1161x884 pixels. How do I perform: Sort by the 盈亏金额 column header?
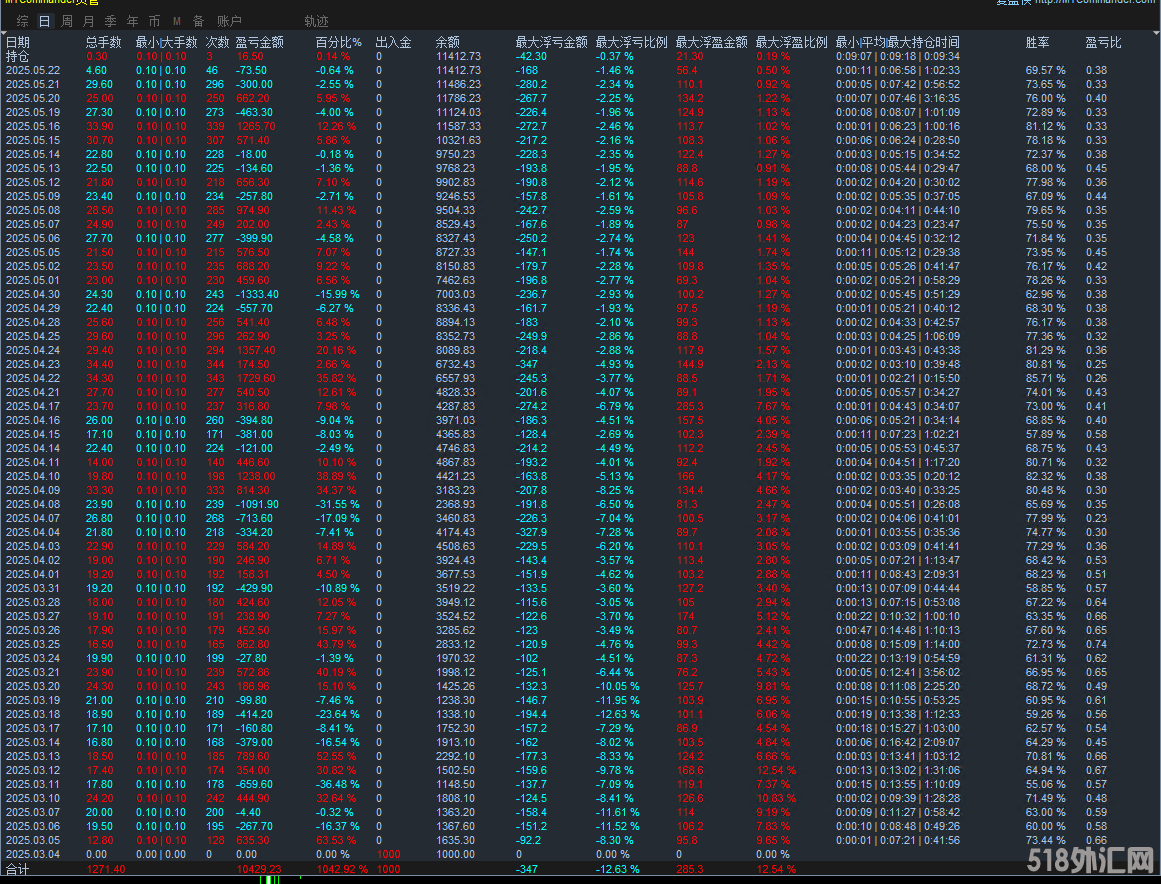point(259,43)
